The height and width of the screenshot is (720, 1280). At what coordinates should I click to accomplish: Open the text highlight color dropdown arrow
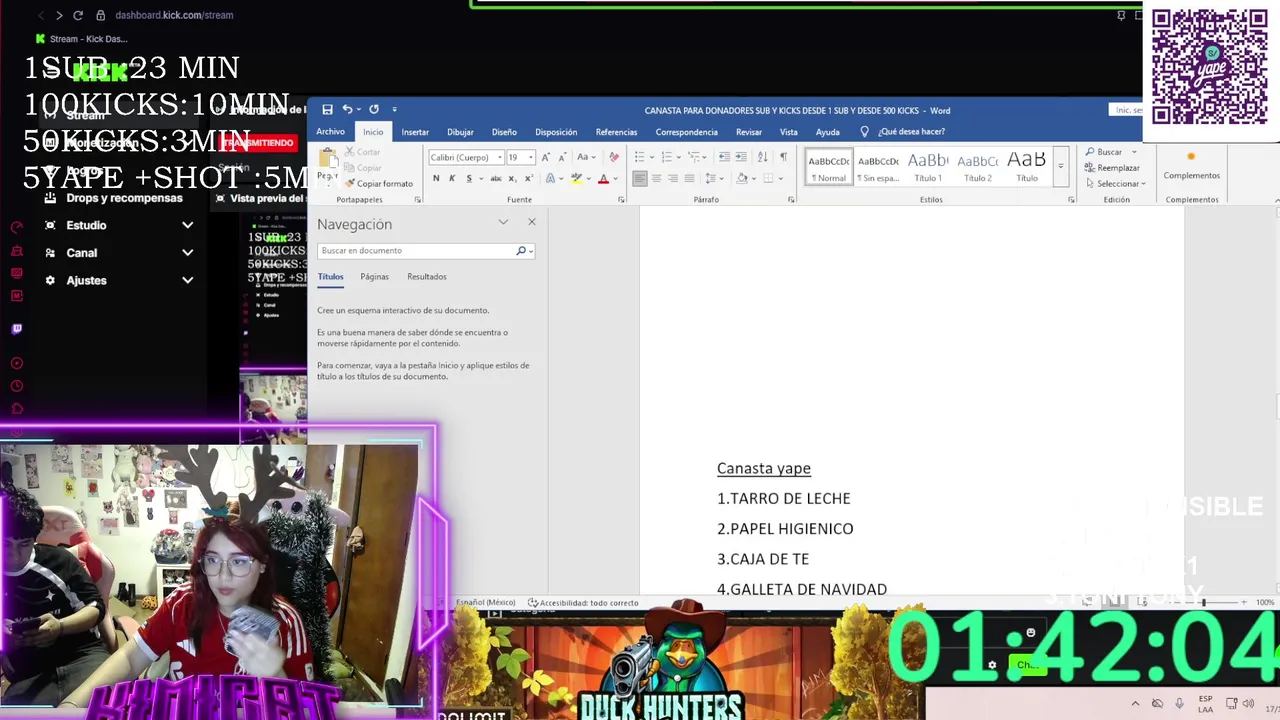(x=590, y=179)
